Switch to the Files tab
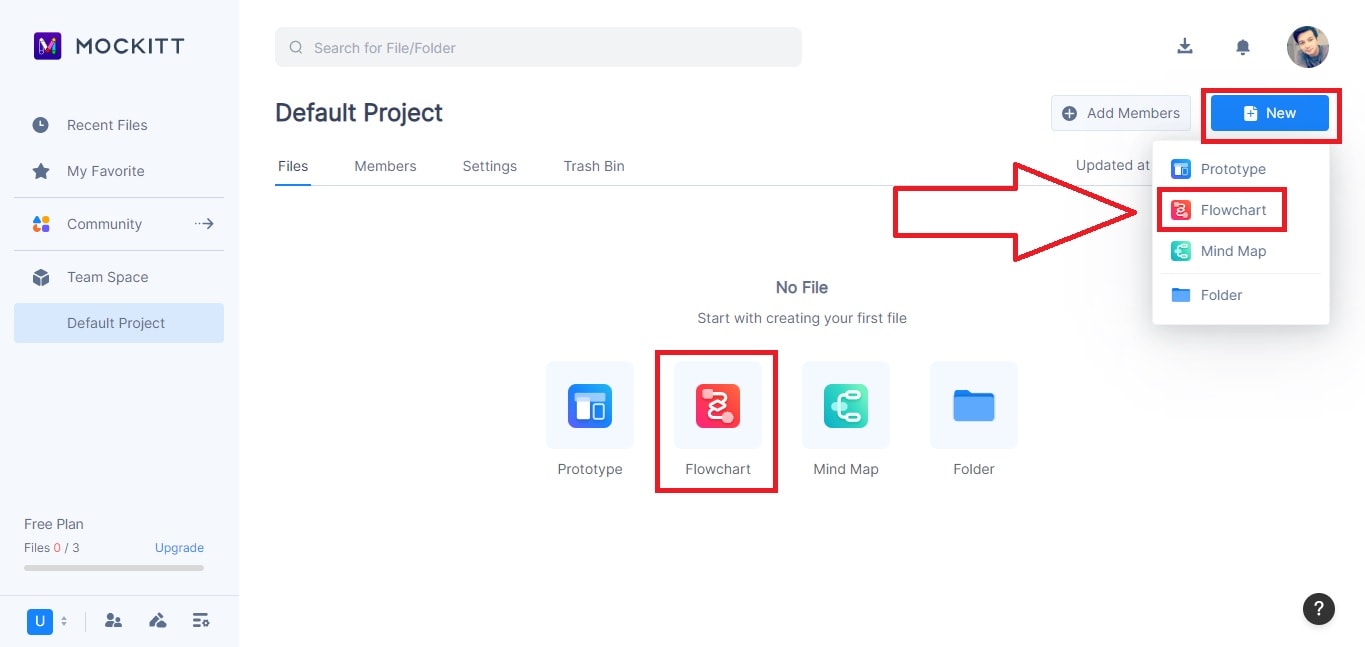Viewport: 1365px width, 647px height. tap(293, 166)
